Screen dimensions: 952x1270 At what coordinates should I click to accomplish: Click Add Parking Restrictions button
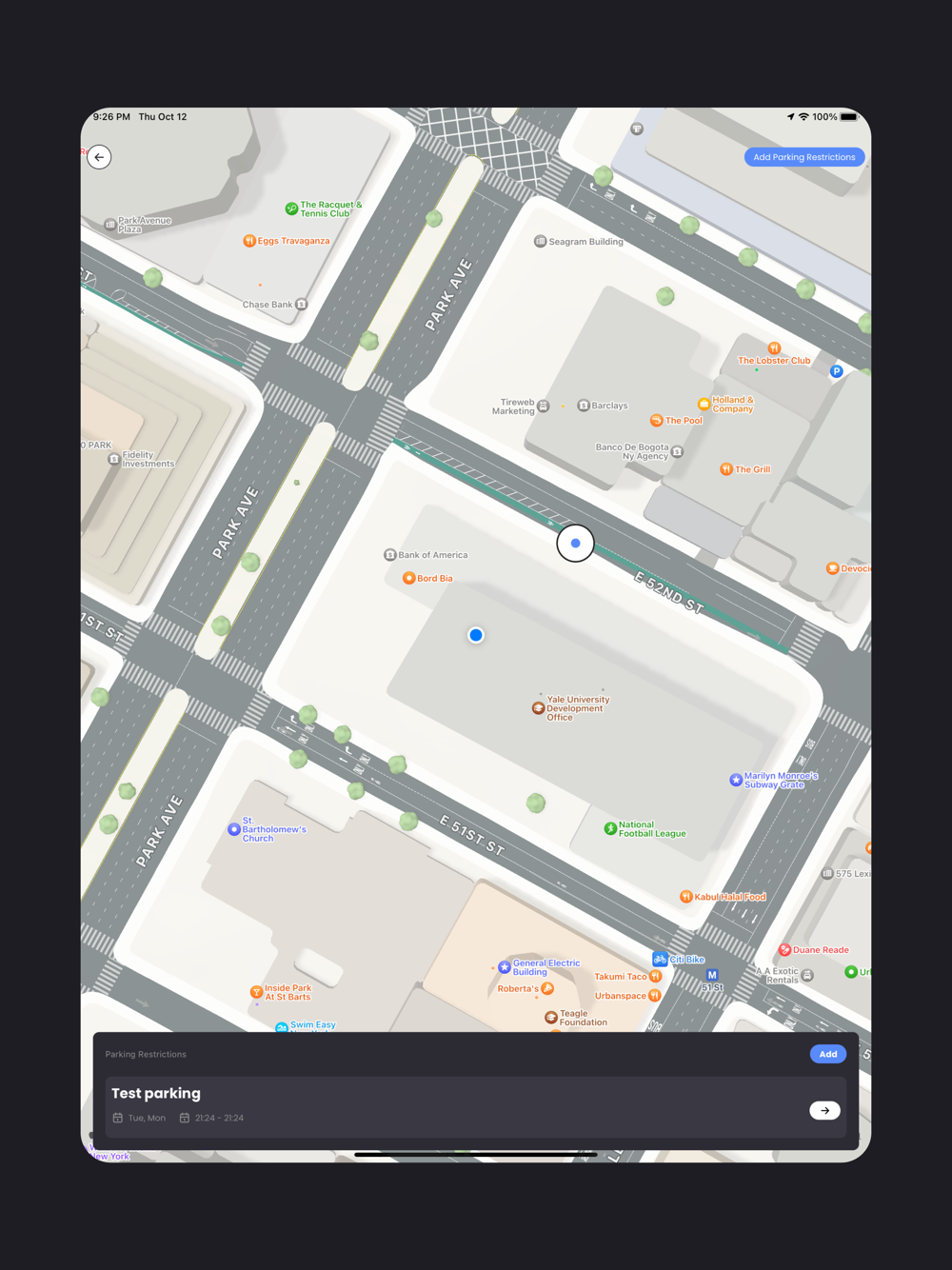(x=804, y=157)
